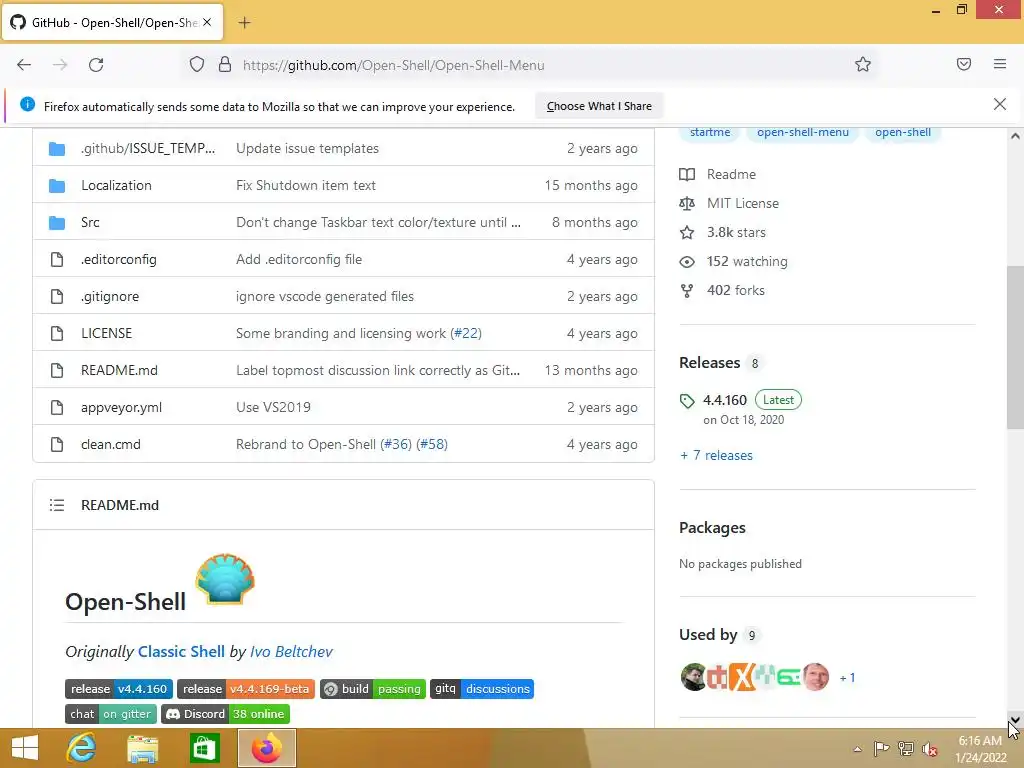Open the .gitignore file

(x=110, y=296)
